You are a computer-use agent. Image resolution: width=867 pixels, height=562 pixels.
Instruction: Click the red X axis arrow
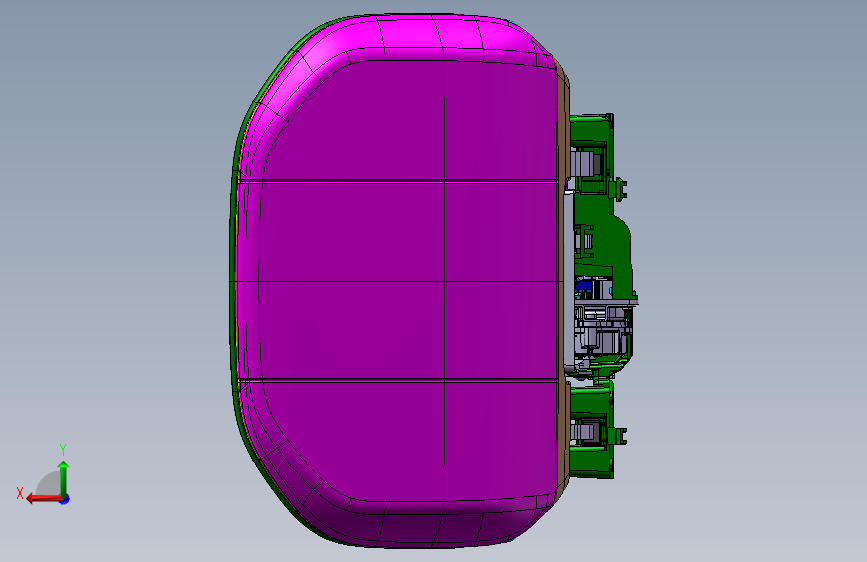pos(44,498)
